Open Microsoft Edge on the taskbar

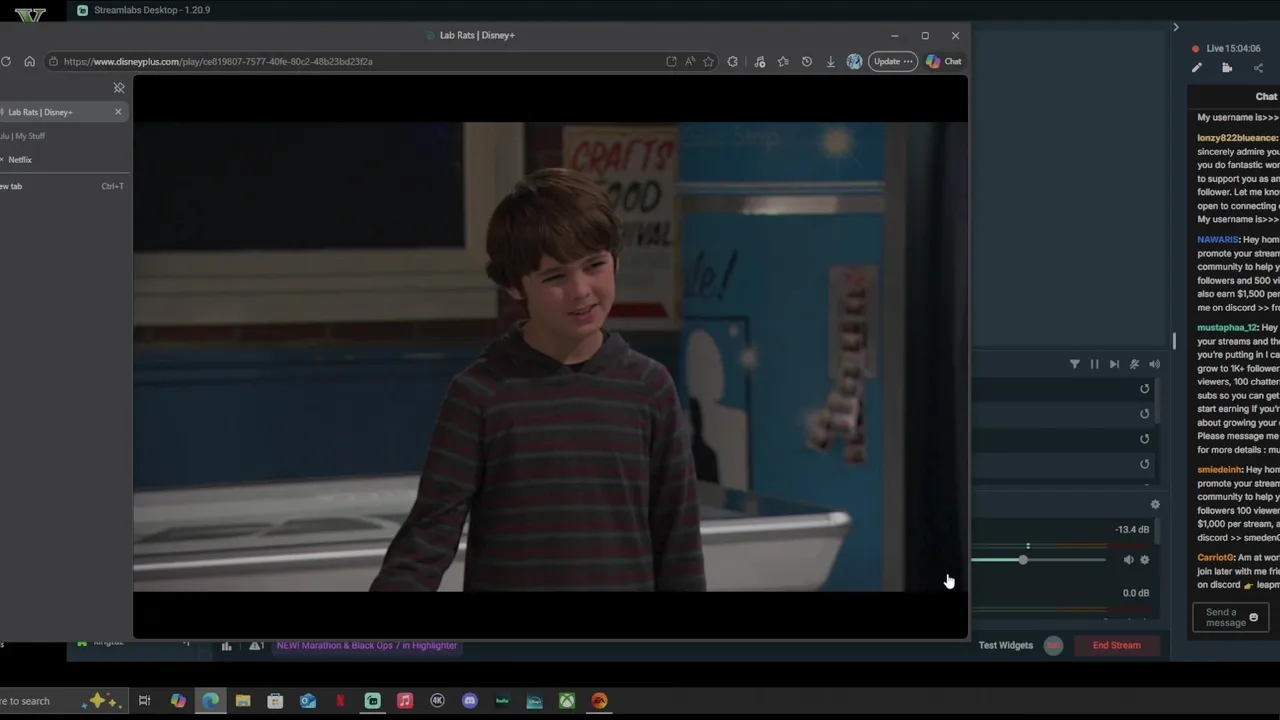tap(210, 701)
